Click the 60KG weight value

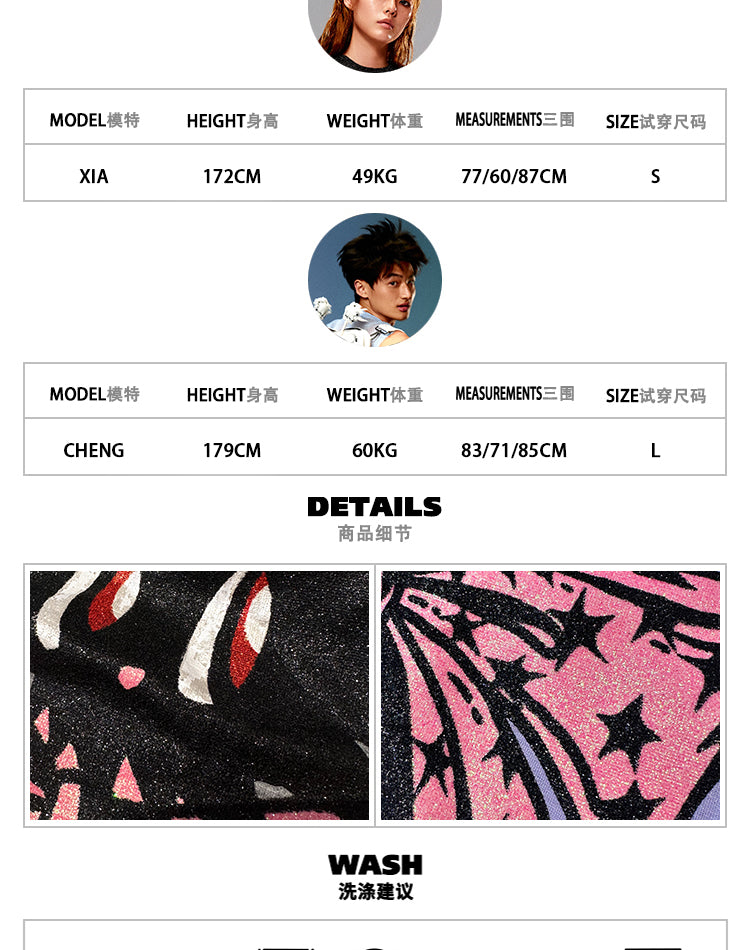(x=375, y=450)
